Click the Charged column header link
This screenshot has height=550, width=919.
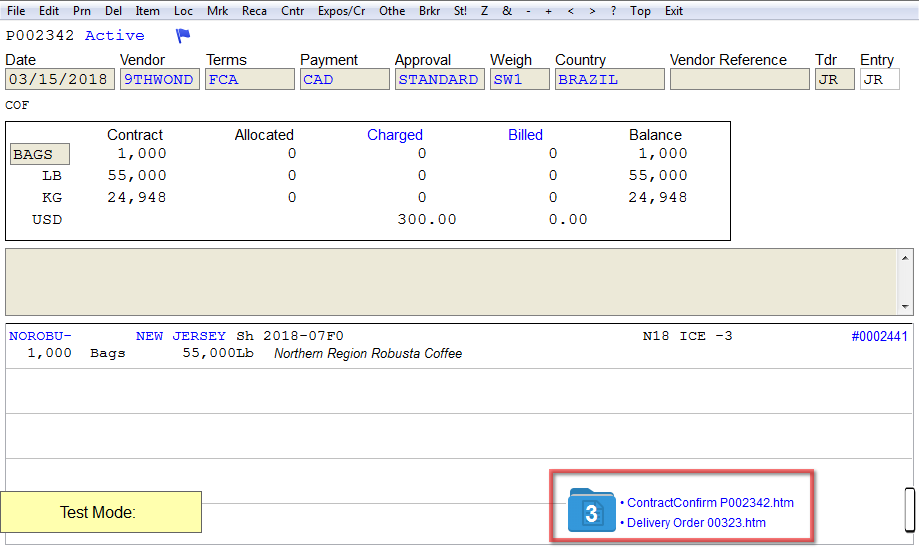[394, 135]
